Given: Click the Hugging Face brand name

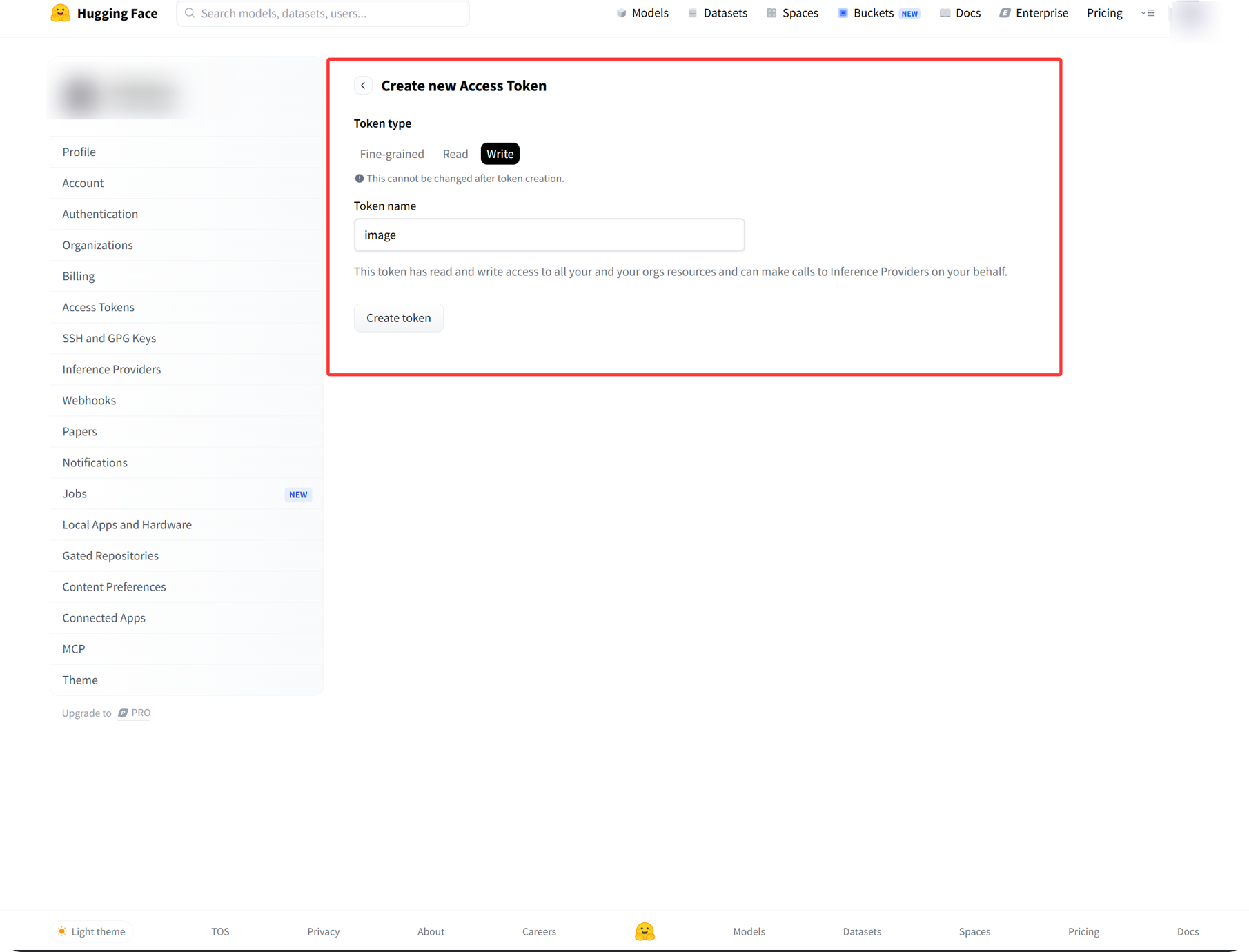Looking at the screenshot, I should coord(117,13).
